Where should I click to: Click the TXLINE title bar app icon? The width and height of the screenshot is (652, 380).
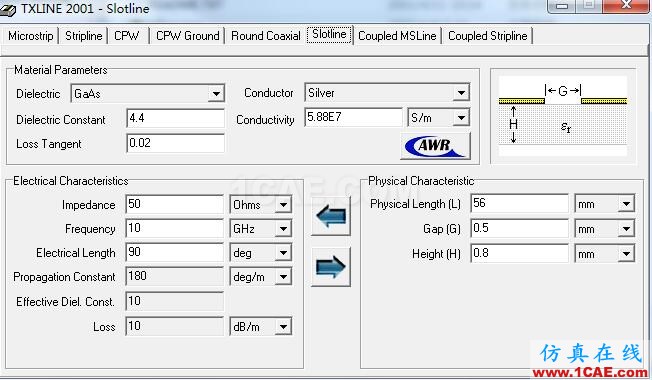[x=8, y=9]
